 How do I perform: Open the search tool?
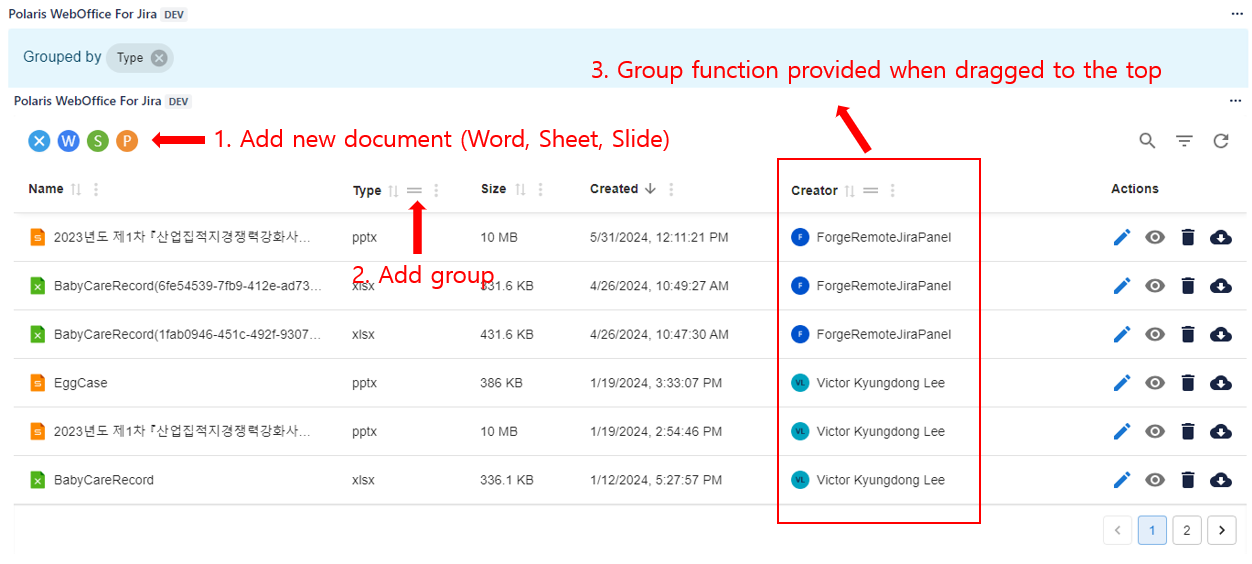pos(1148,141)
